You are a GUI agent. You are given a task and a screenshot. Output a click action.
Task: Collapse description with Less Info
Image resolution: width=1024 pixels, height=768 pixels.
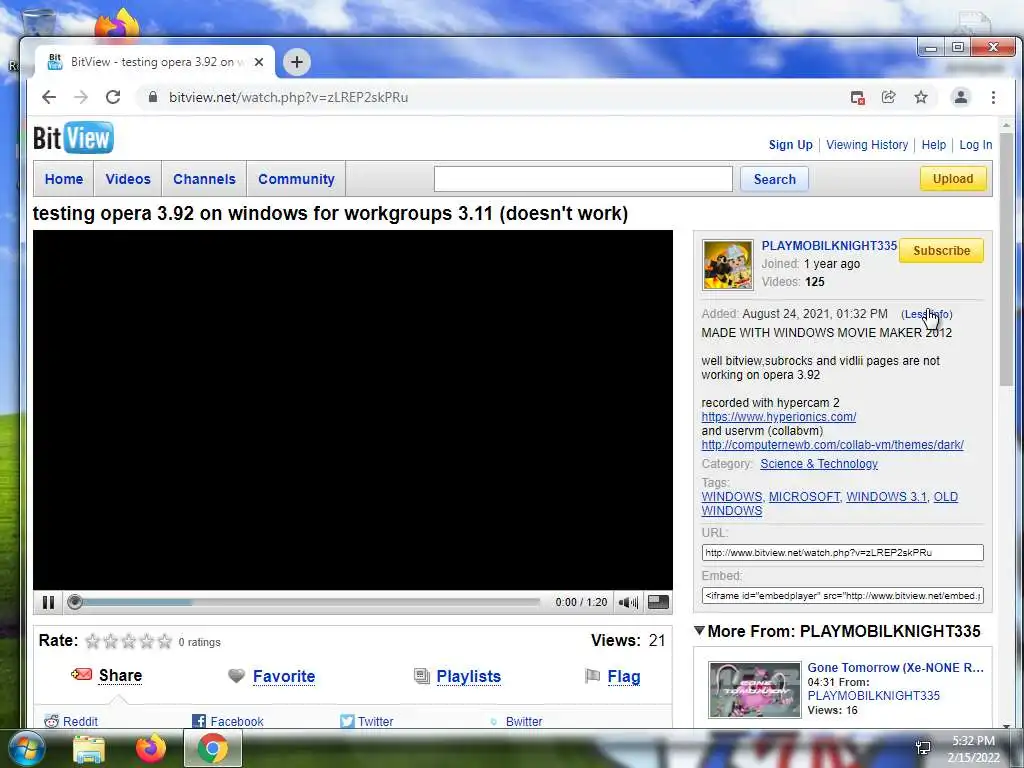(927, 314)
